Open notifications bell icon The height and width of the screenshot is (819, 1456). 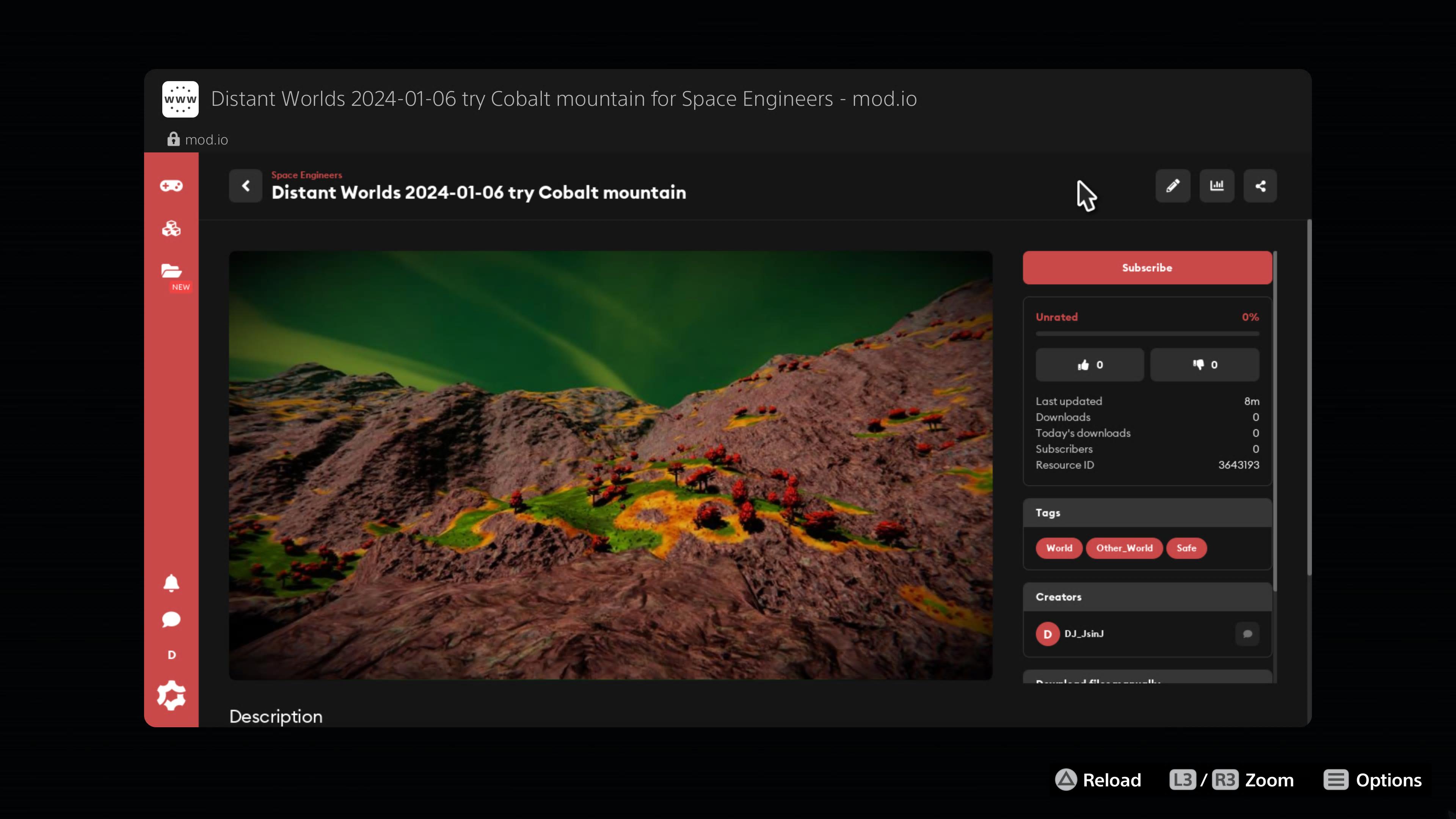[x=171, y=583]
